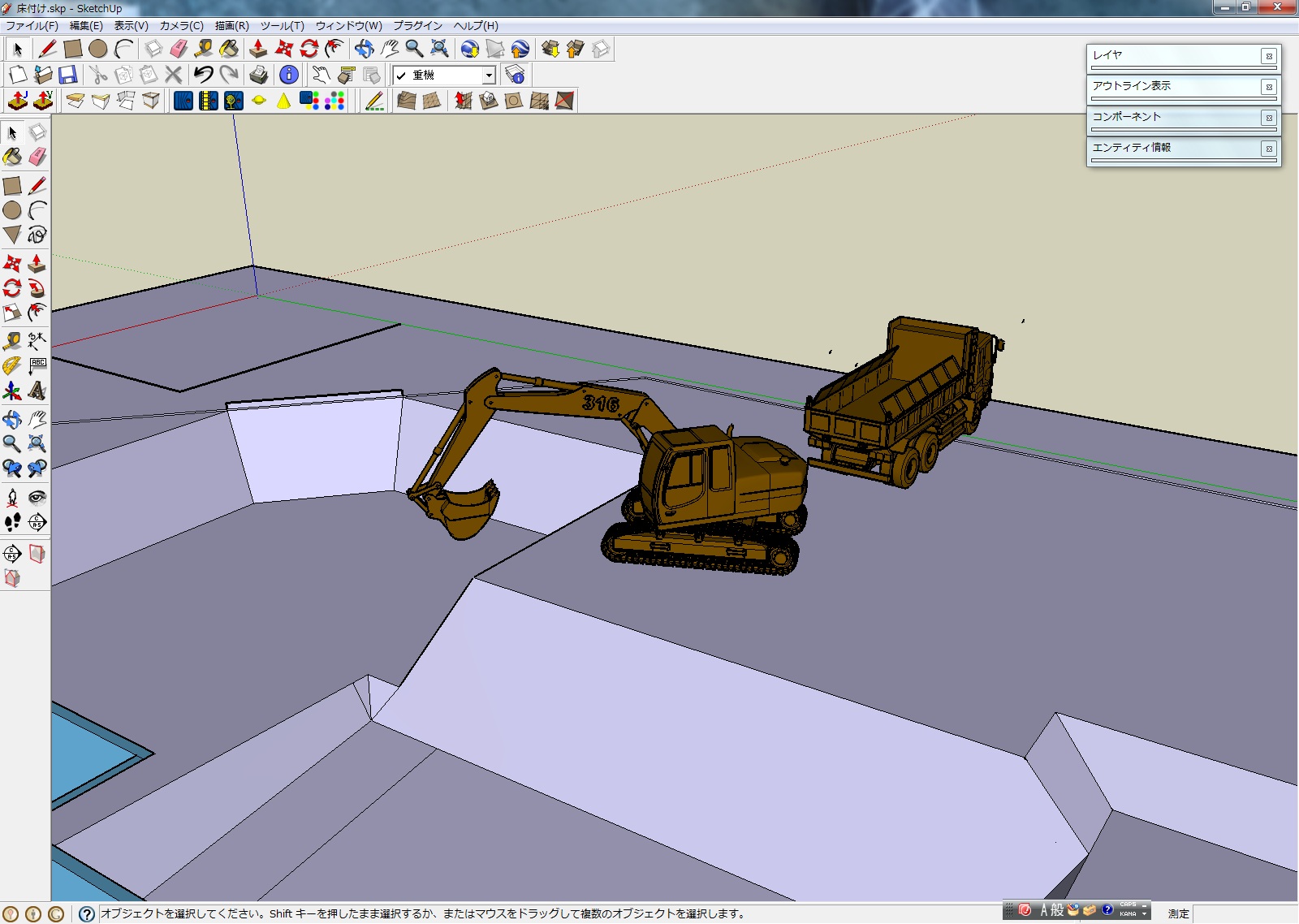Click the Model Info blue icon
This screenshot has width=1299, height=924.
pyautogui.click(x=288, y=75)
